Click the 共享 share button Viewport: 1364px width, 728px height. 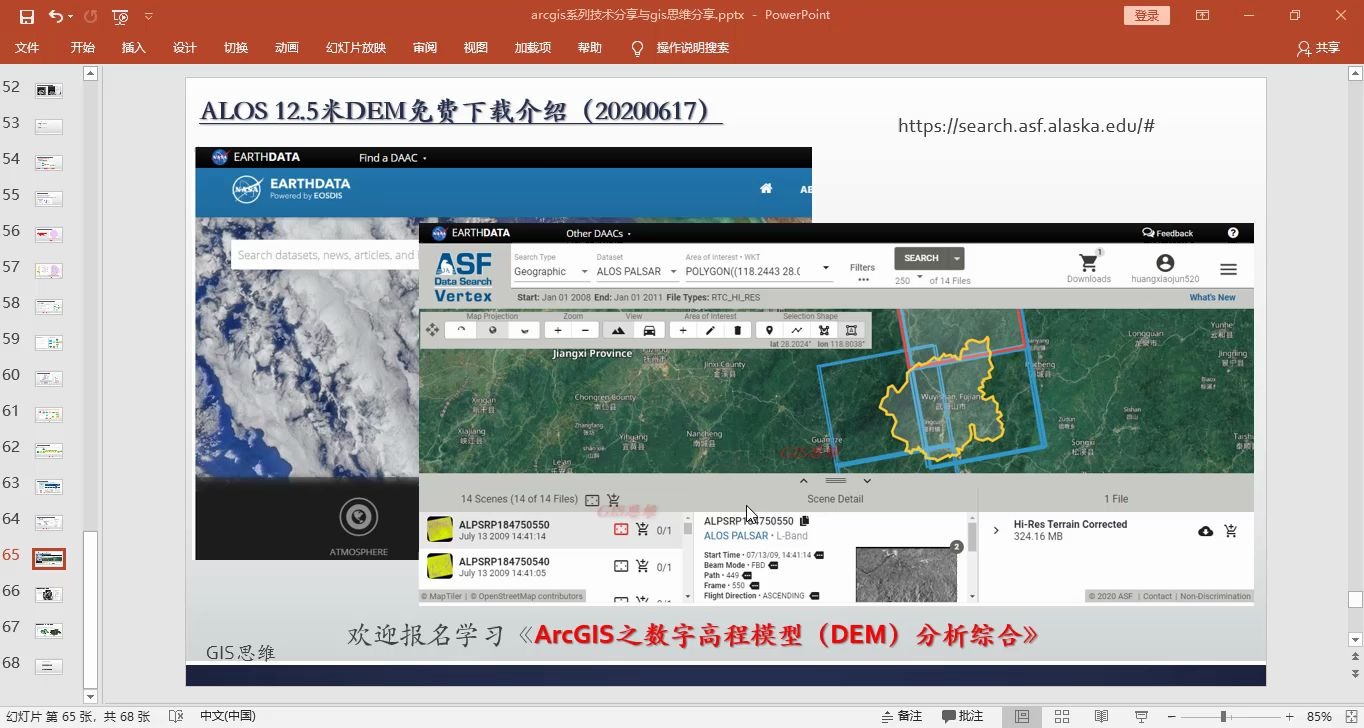click(x=1318, y=48)
